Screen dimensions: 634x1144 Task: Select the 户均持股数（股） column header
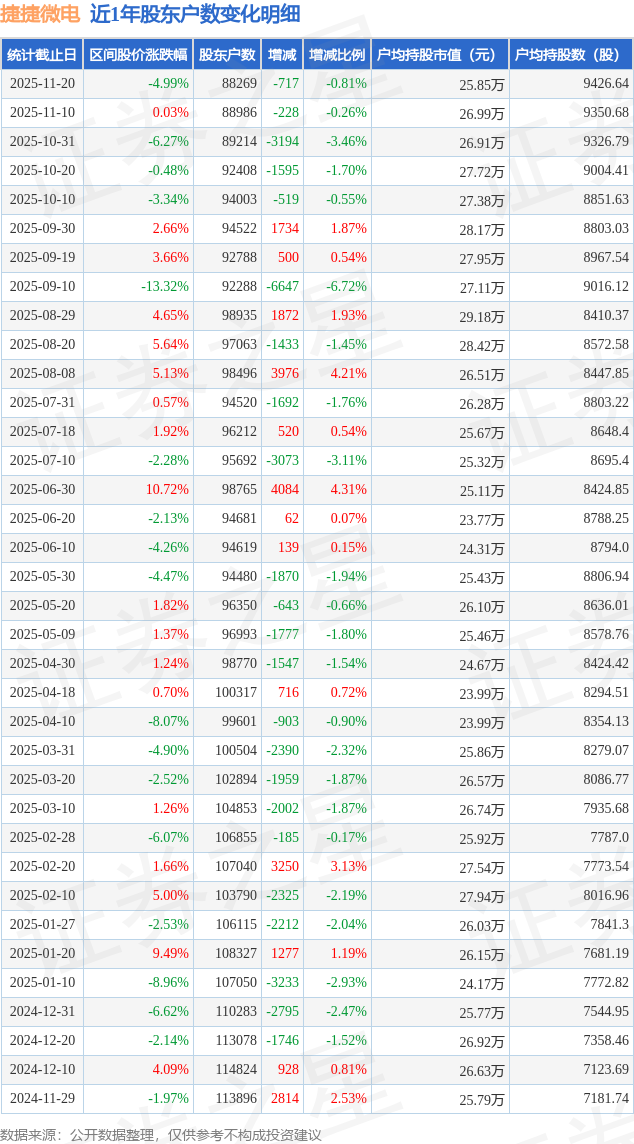tap(570, 55)
